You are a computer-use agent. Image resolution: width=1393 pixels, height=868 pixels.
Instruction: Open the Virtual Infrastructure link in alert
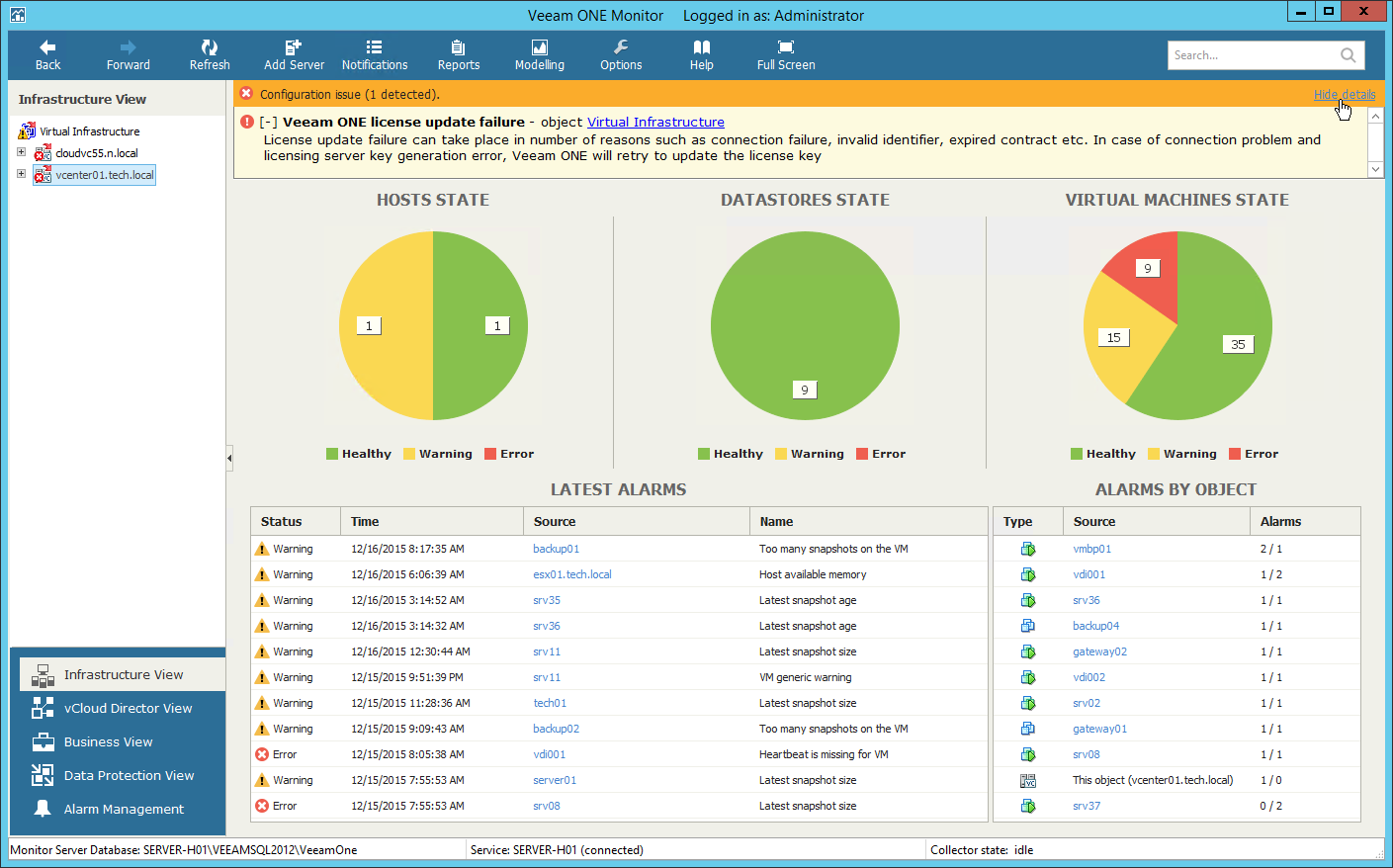point(655,122)
